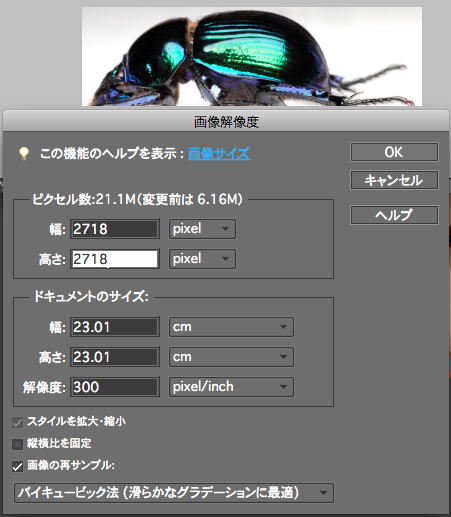Click the 解像度 field showing 300

coord(115,387)
